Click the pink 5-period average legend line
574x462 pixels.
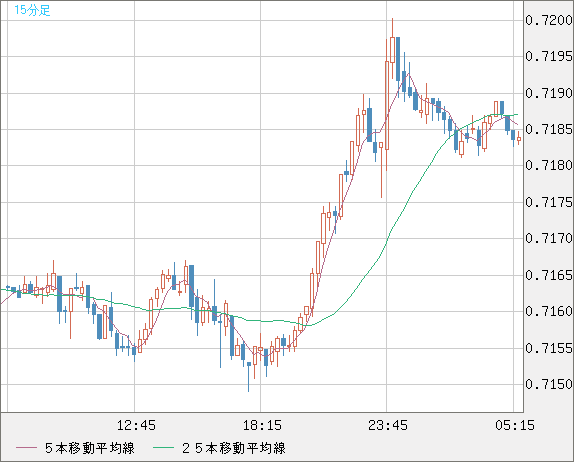(x=26, y=448)
